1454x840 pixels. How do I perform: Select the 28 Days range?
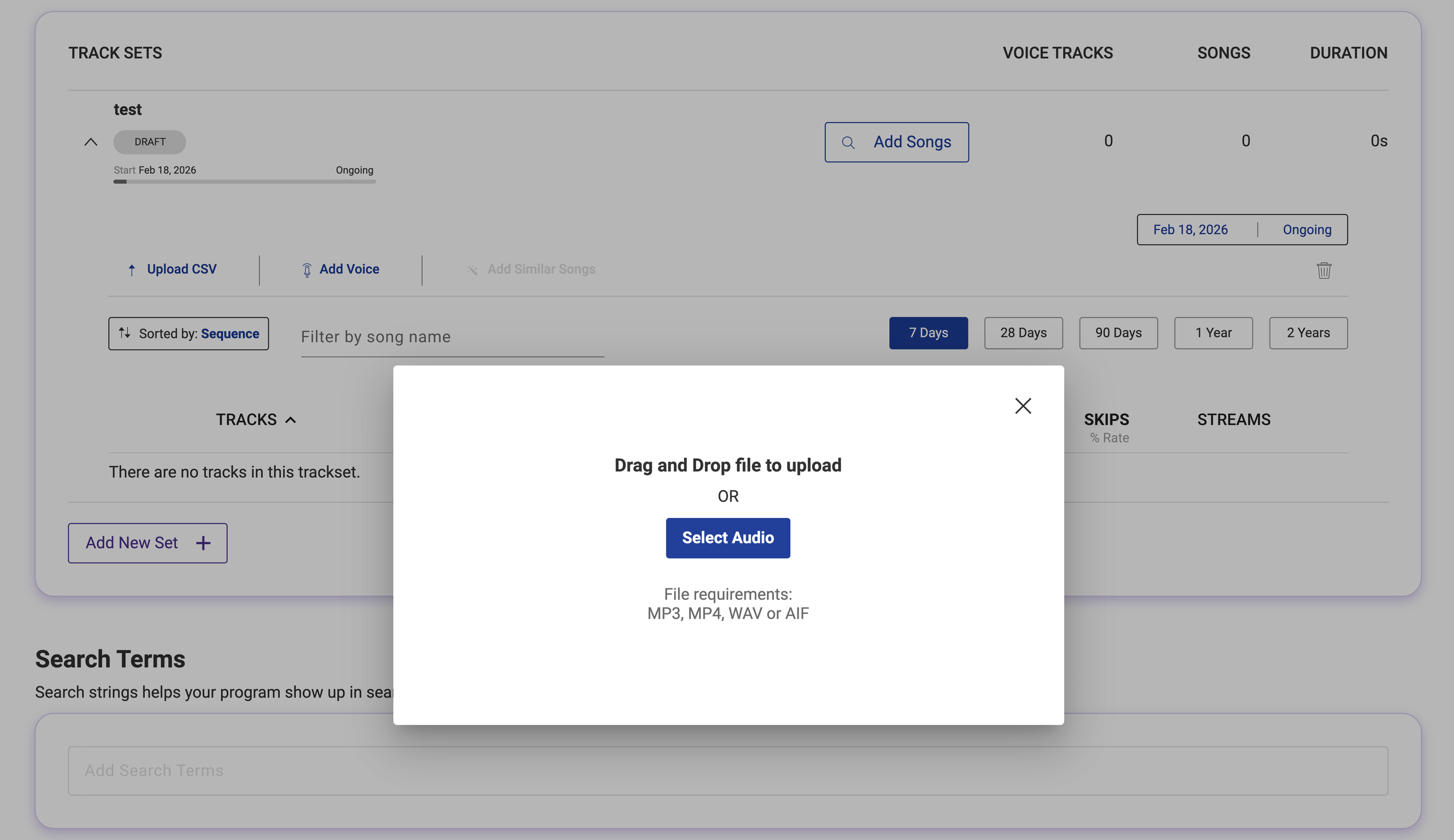1023,333
